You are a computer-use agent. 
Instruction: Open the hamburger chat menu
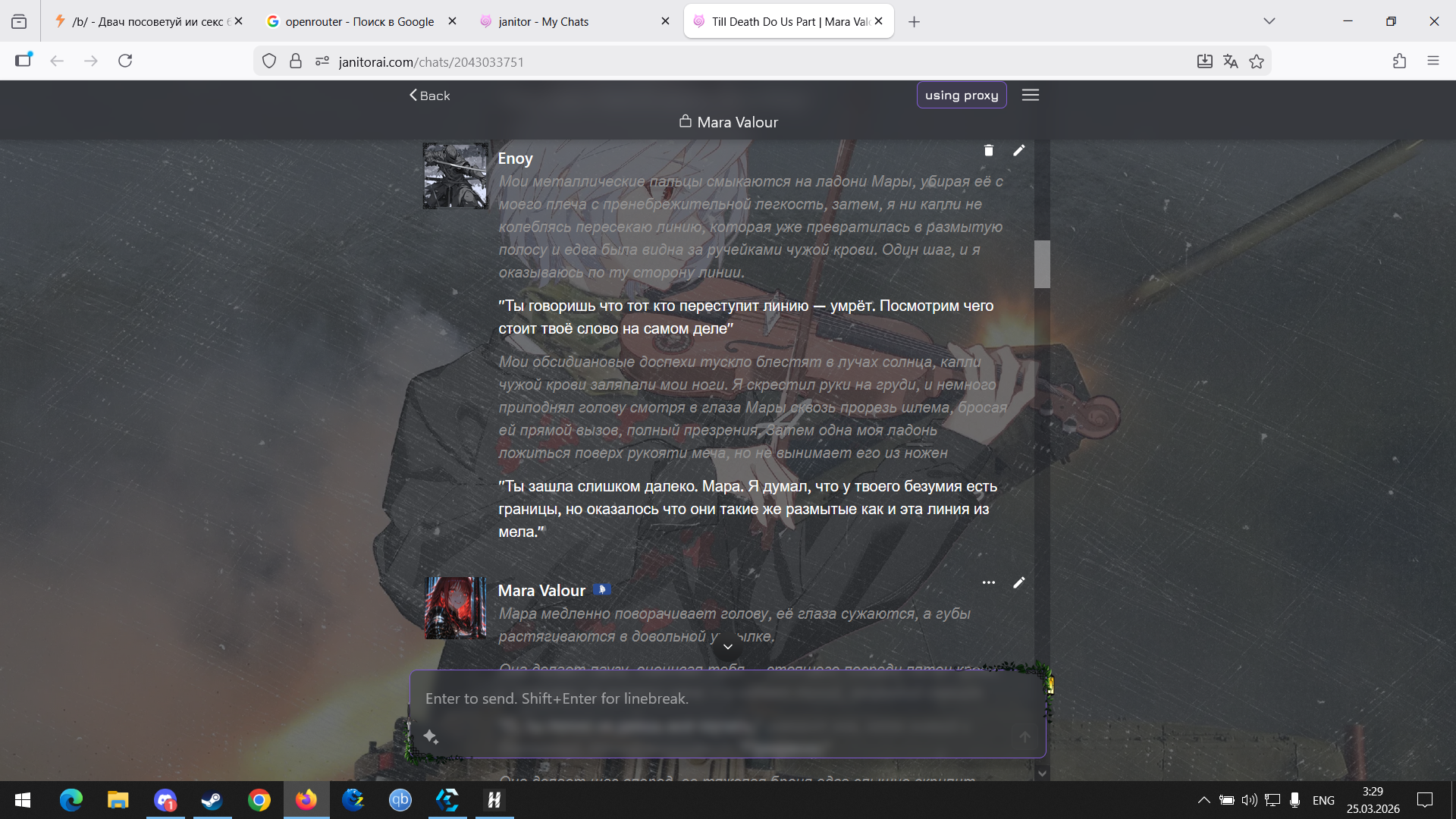pyautogui.click(x=1030, y=95)
